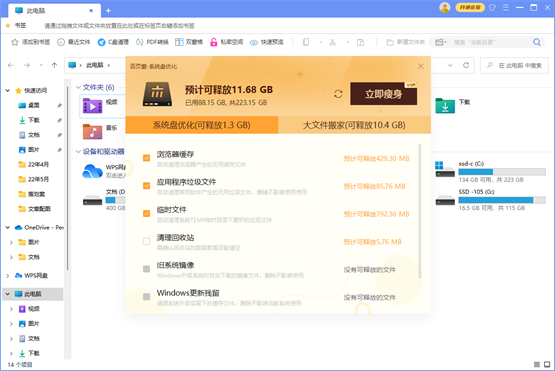The width and height of the screenshot is (555, 371).
Task: Open 私密空间 private space
Action: coord(227,42)
